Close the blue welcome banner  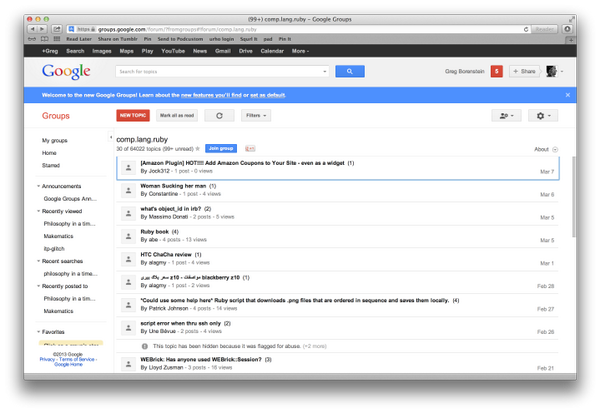coord(567,95)
